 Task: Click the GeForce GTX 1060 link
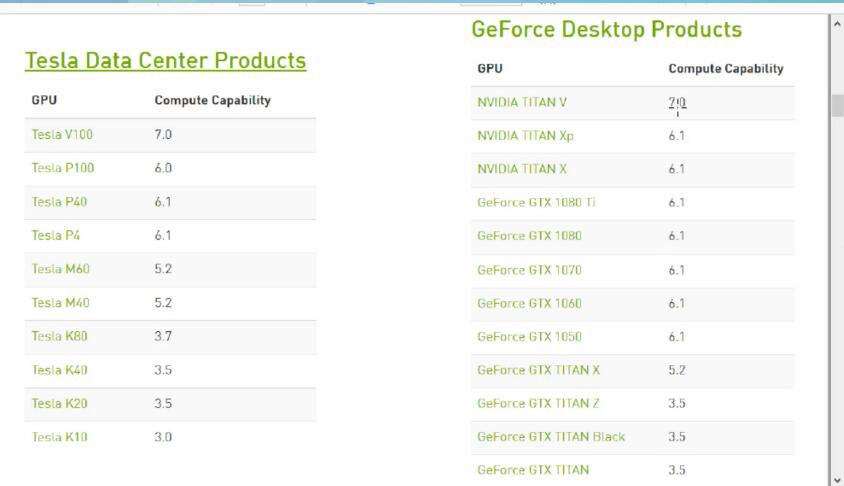pos(529,303)
